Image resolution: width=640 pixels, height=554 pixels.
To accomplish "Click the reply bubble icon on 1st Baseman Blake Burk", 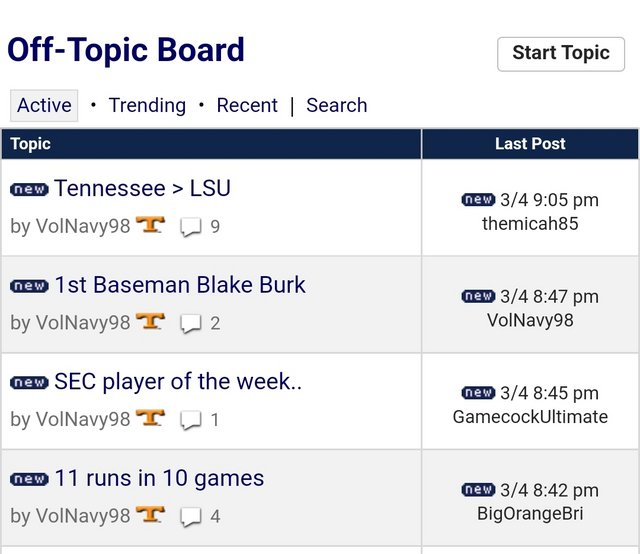I will pyautogui.click(x=191, y=324).
